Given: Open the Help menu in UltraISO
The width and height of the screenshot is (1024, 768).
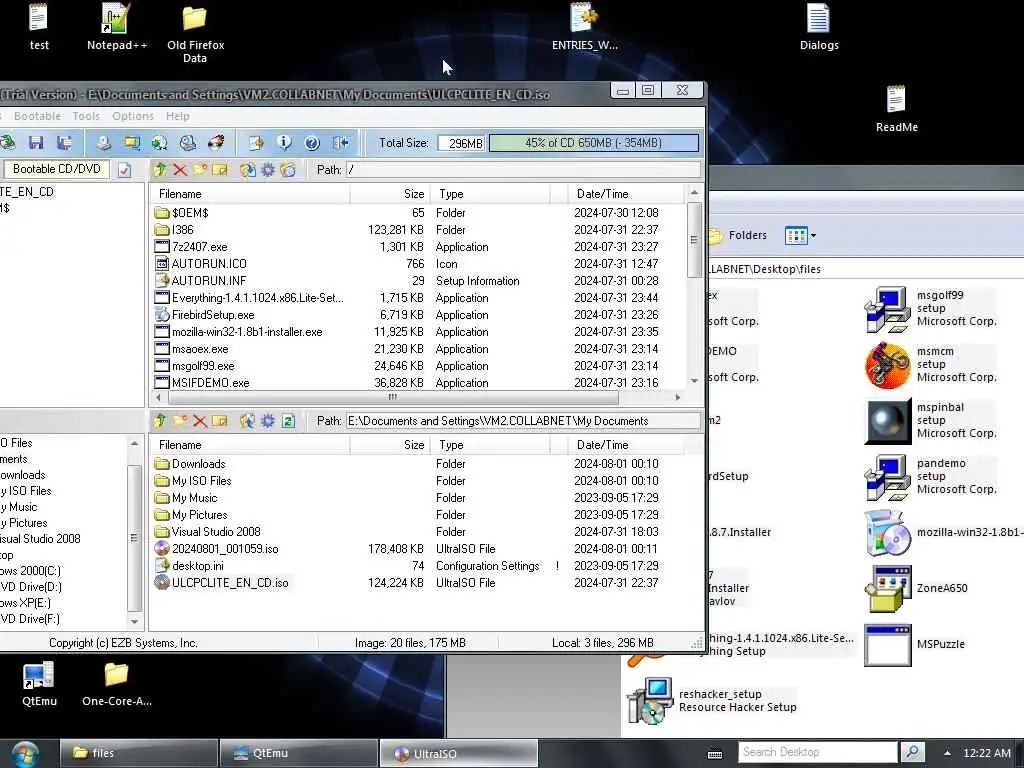Looking at the screenshot, I should [x=178, y=116].
